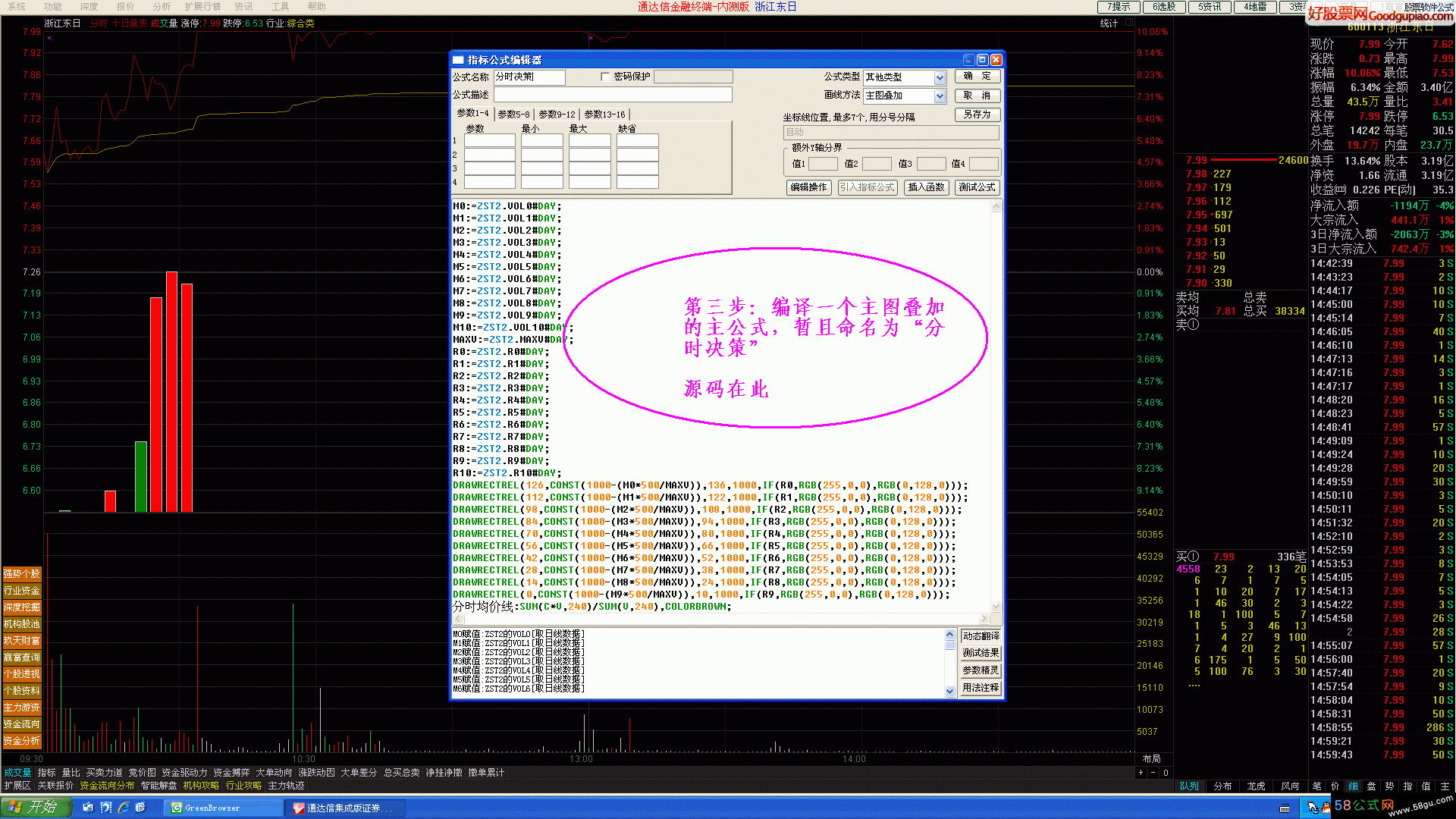The width and height of the screenshot is (1456, 819).
Task: Select the 龙虎 tab
Action: 1256,786
